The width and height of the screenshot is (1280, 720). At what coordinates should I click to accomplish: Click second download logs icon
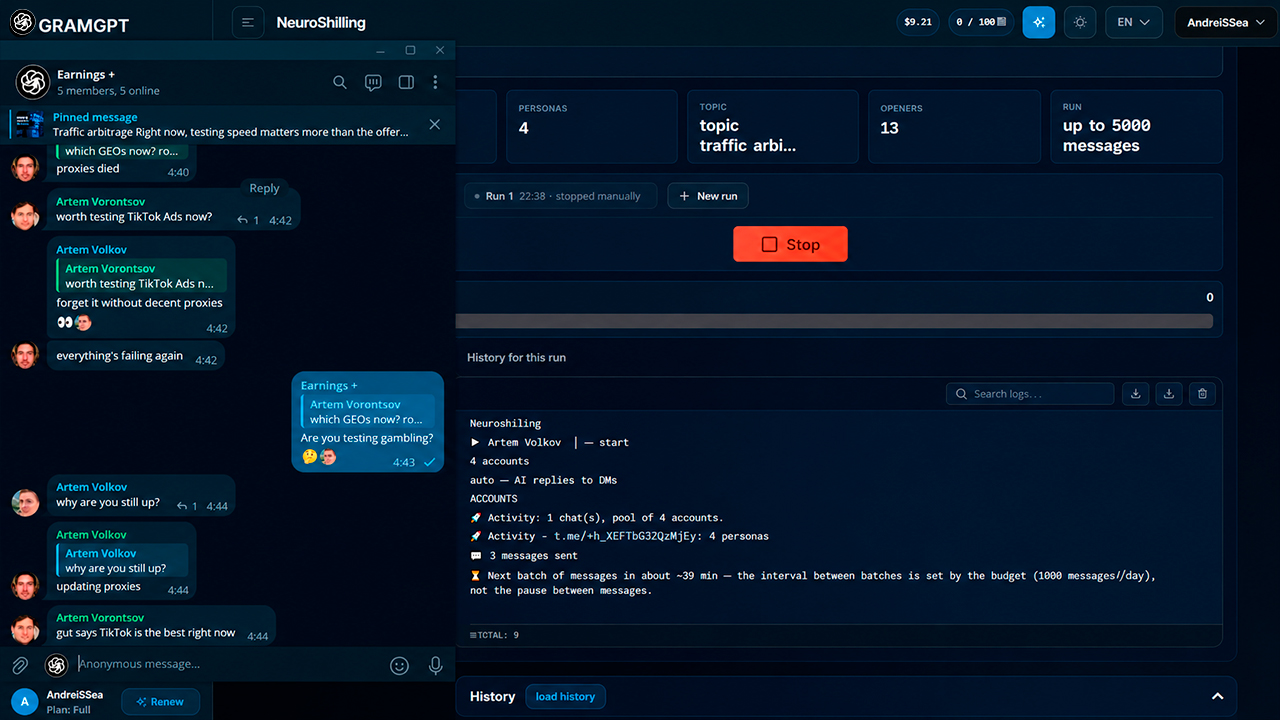1168,394
